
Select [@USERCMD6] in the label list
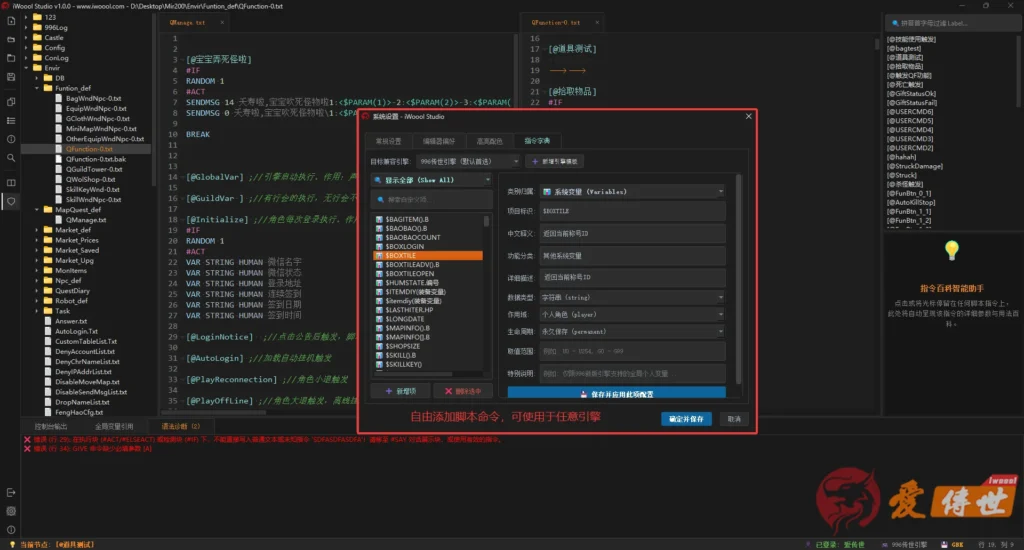click(909, 112)
